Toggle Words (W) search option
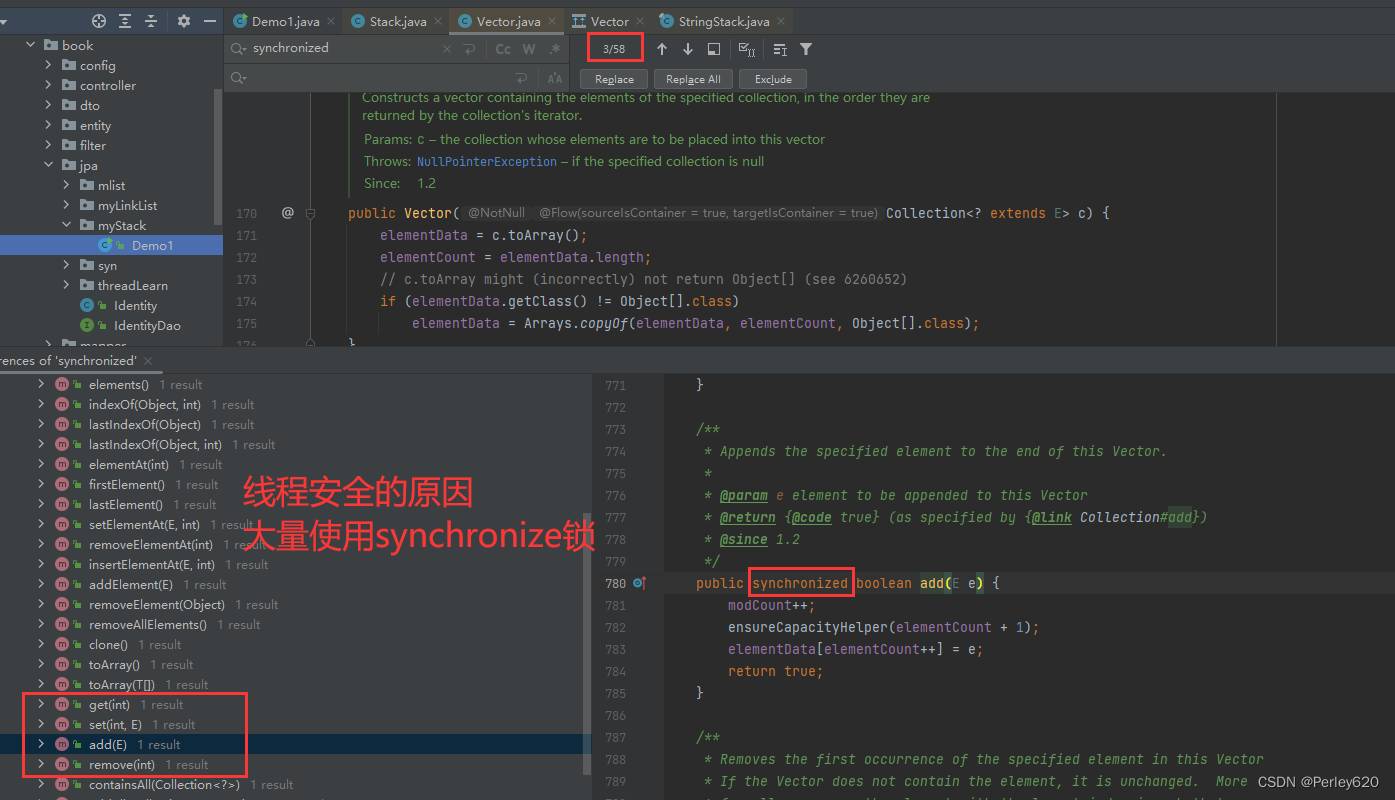Viewport: 1395px width, 800px height. 529,48
